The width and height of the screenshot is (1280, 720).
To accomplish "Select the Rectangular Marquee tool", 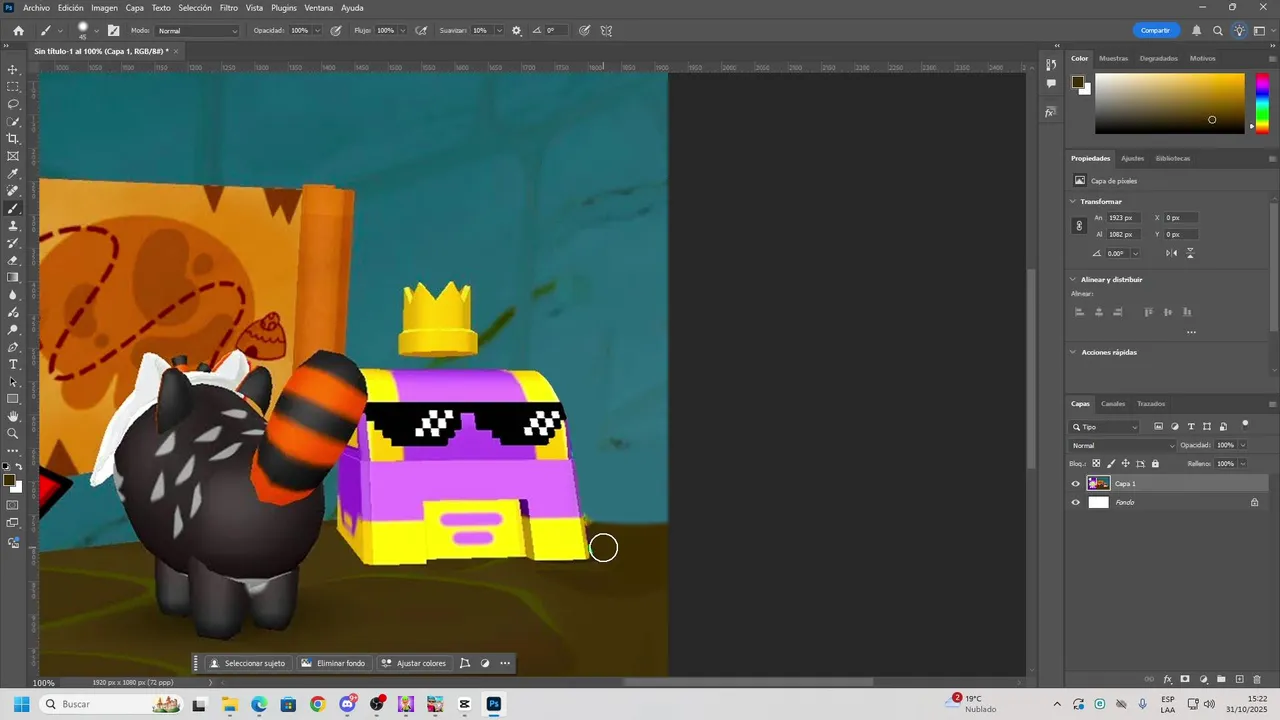I will 13,87.
